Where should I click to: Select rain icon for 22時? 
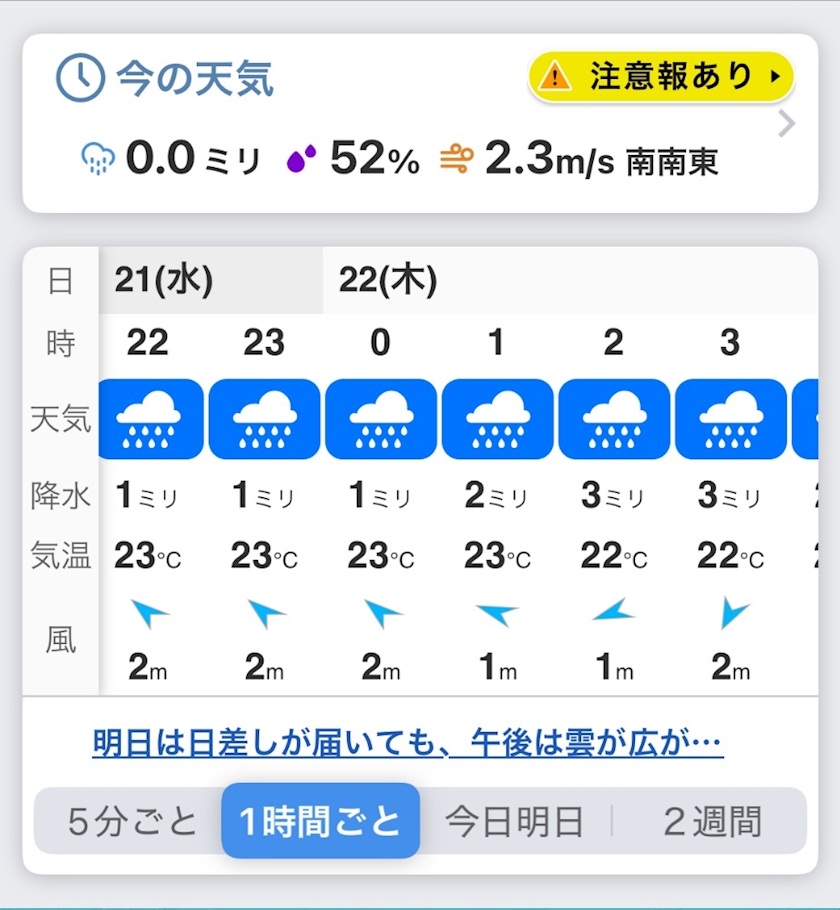[150, 419]
